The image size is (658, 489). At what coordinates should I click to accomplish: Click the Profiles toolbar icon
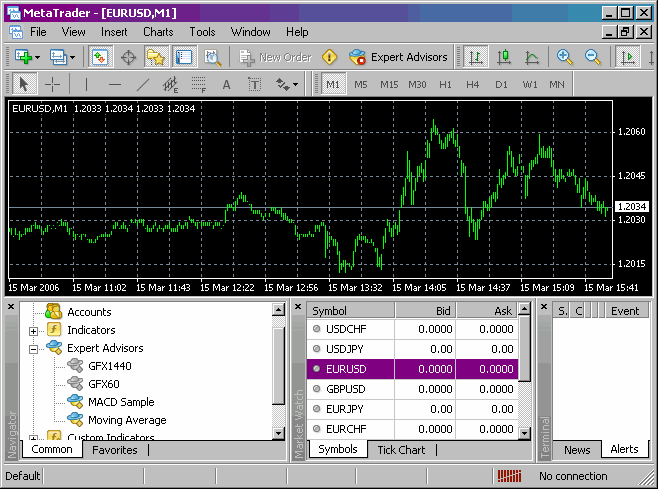click(x=58, y=57)
